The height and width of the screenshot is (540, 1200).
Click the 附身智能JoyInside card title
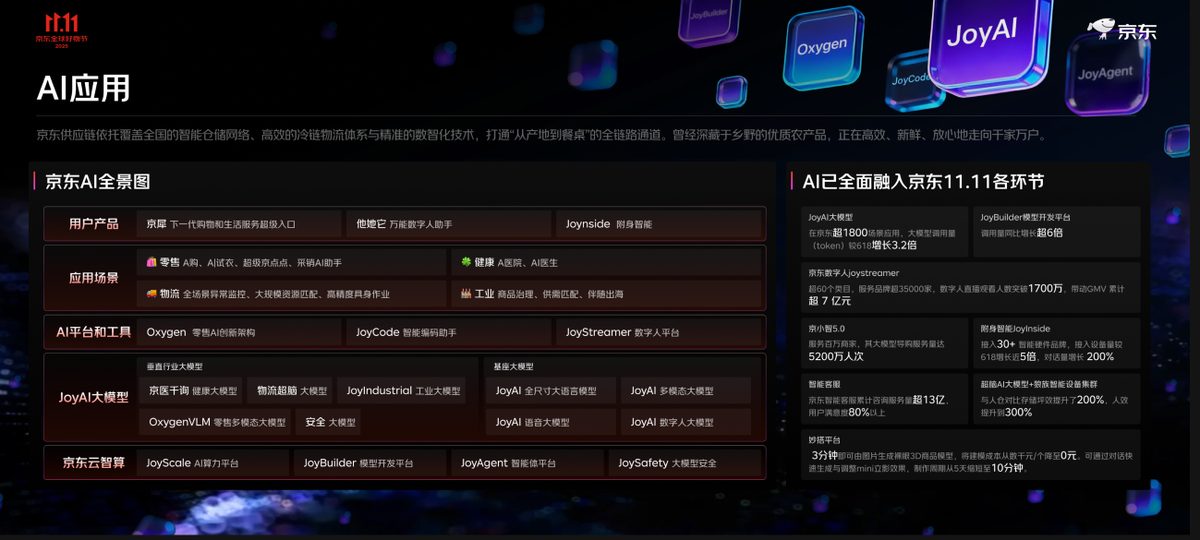tap(1015, 328)
